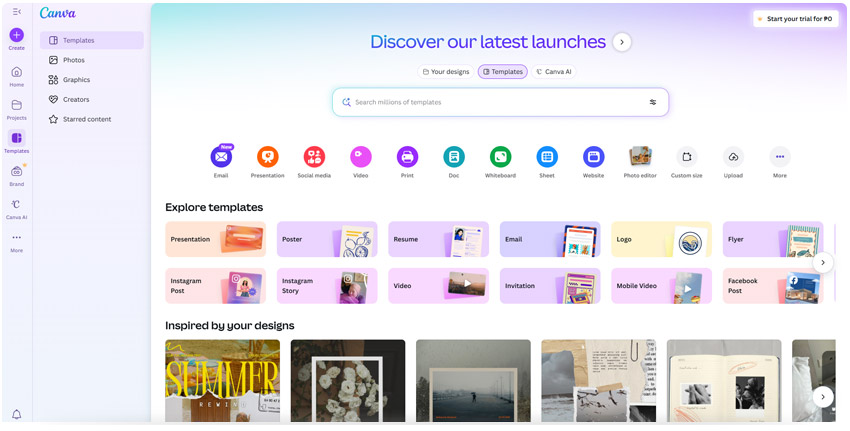Switch to Canva AI pill tab
The width and height of the screenshot is (850, 431).
click(x=553, y=72)
